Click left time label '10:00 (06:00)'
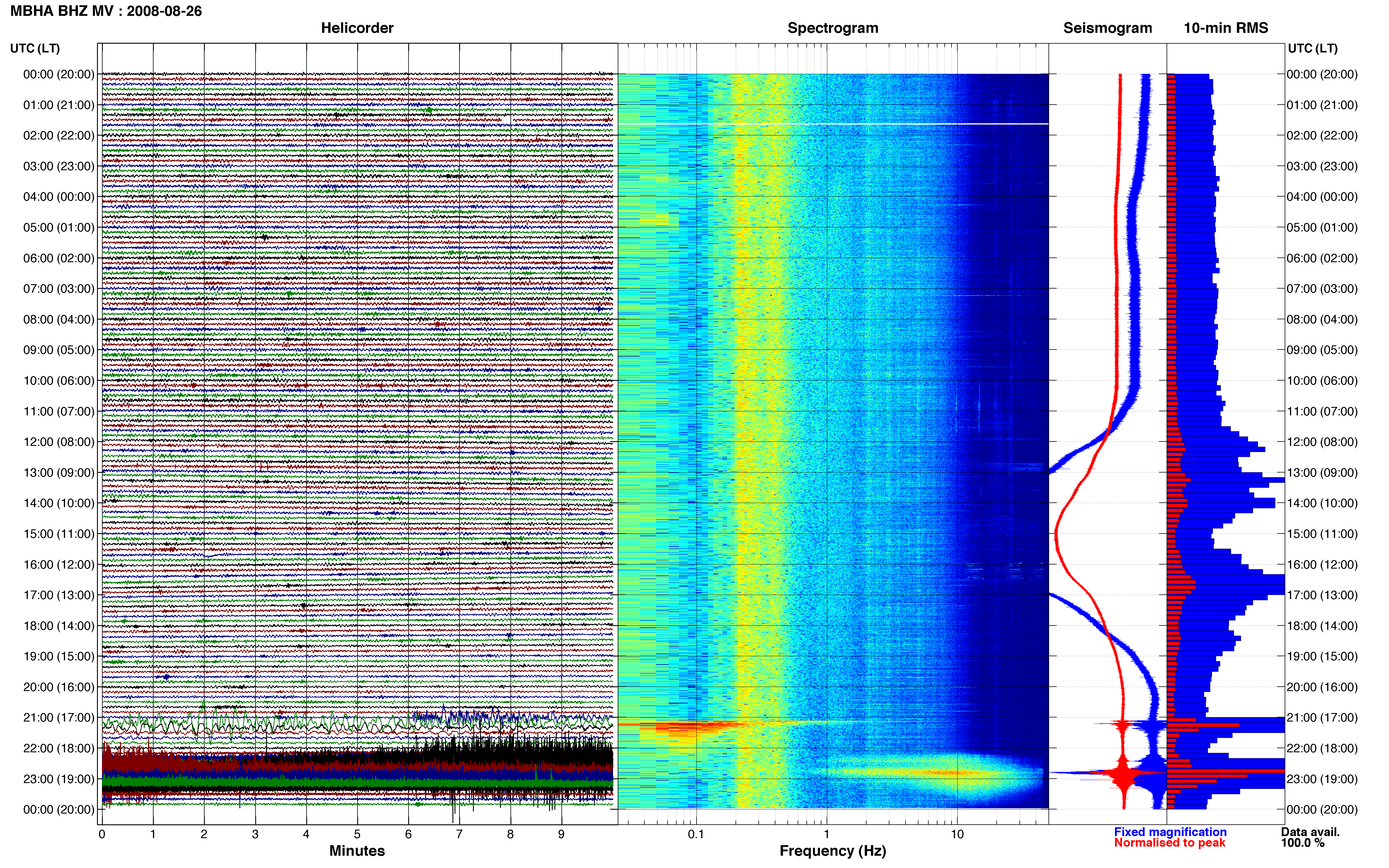Viewport: 1389px width, 868px height. pos(59,381)
